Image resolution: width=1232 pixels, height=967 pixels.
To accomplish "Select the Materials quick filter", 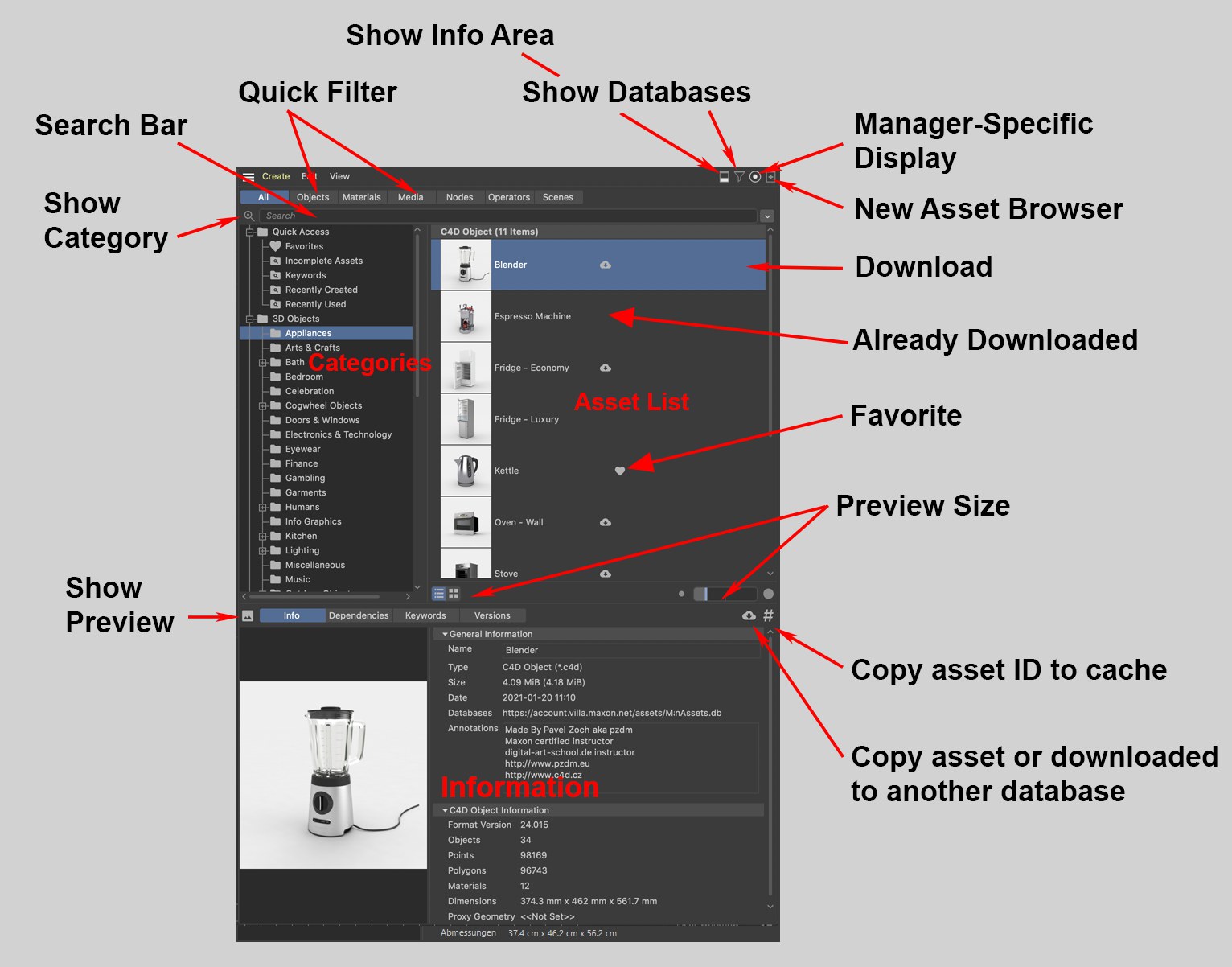I will 362,197.
